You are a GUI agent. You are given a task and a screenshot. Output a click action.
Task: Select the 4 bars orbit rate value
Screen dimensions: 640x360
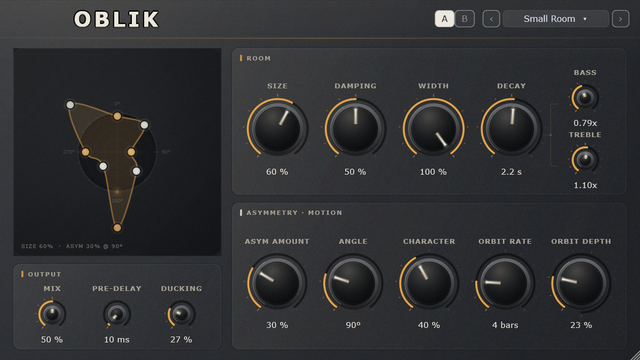pos(505,325)
